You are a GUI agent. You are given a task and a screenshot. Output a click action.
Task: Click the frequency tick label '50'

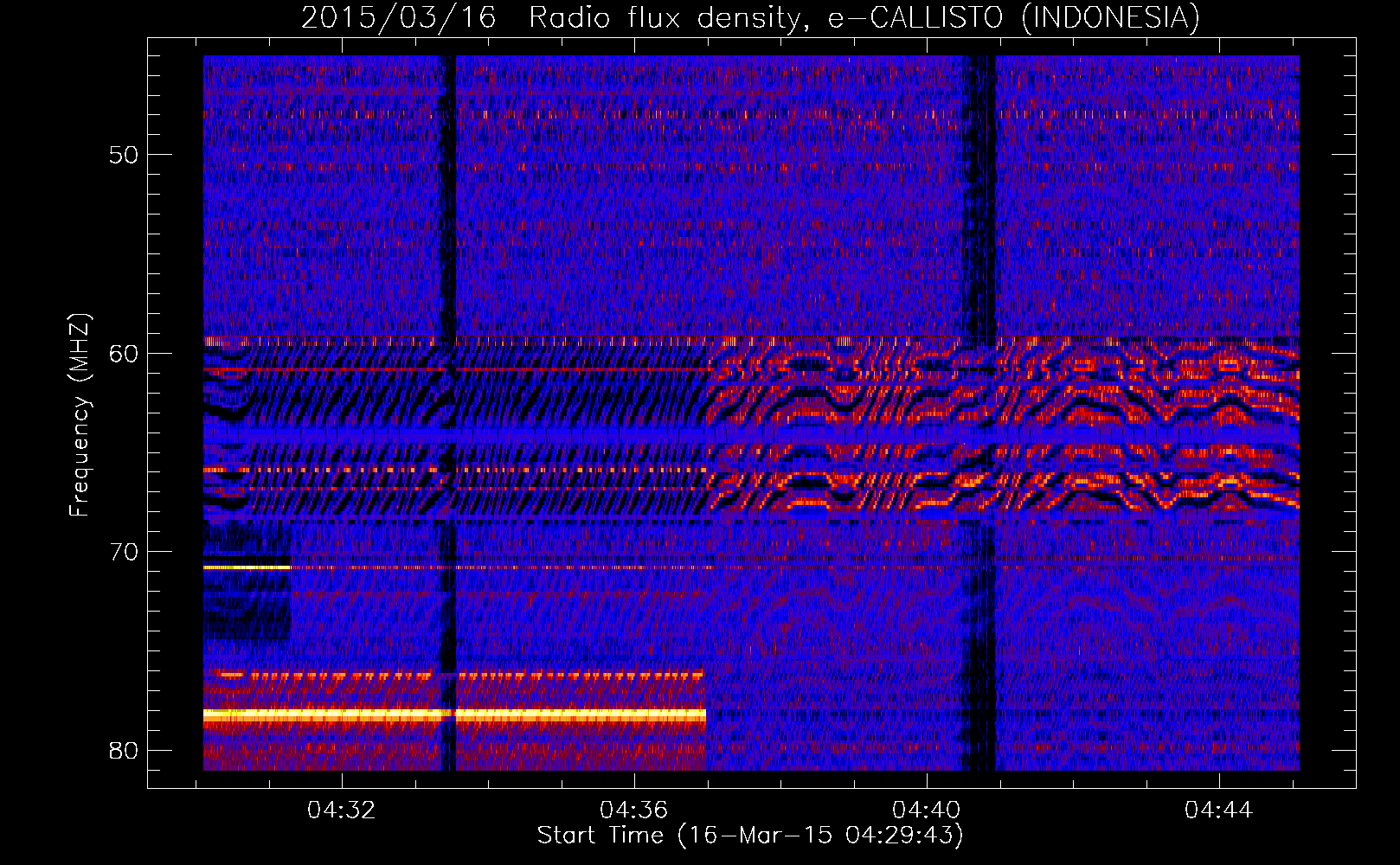click(124, 155)
